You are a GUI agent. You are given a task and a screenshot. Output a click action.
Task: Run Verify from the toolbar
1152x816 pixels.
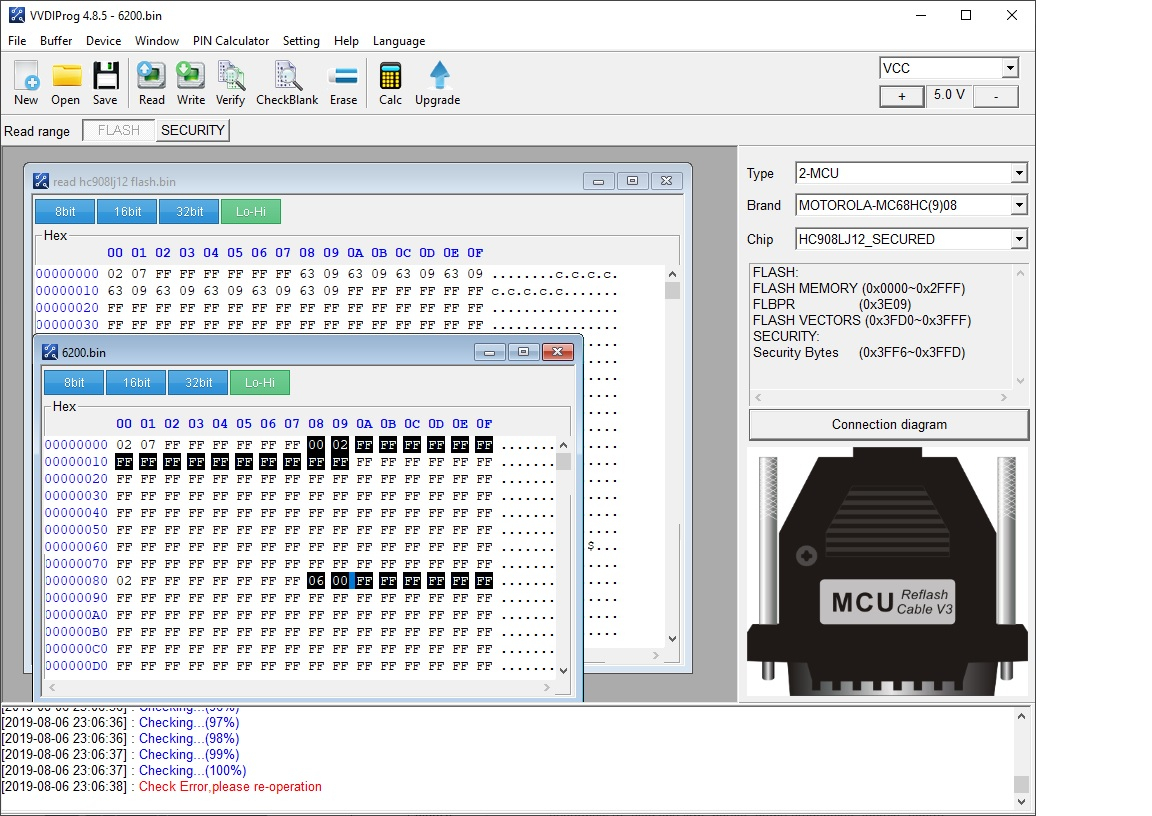(230, 77)
